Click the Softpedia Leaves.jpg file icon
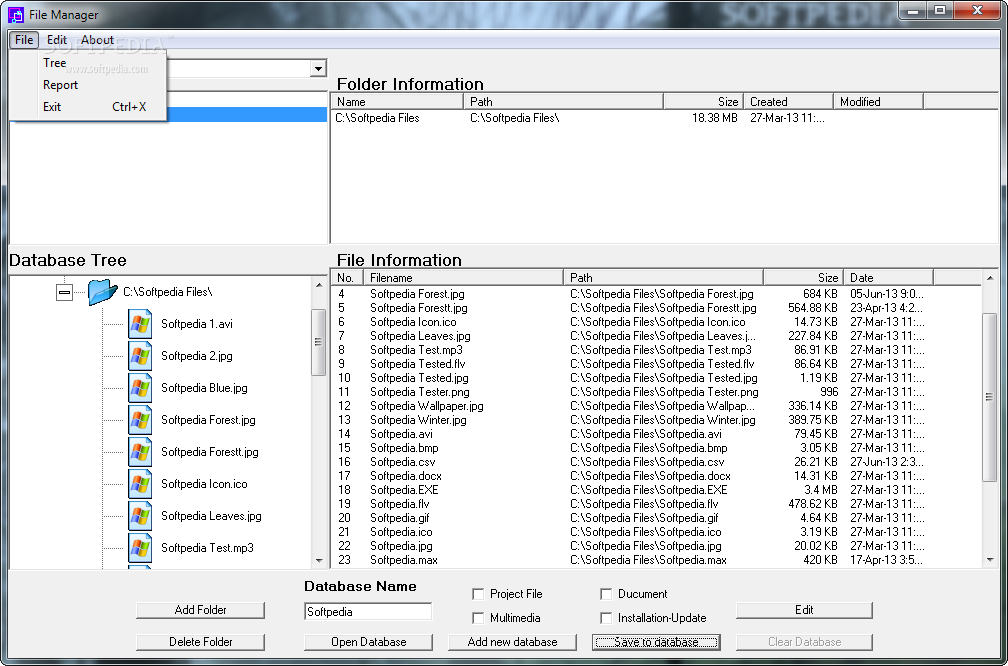The height and width of the screenshot is (666, 1008). tap(140, 516)
